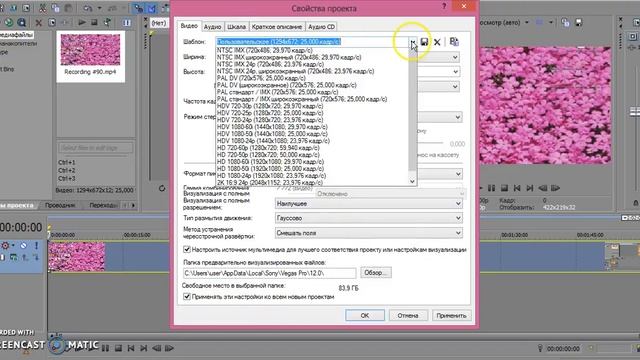
Task: Open the track FX gear icon on the video track
Action: 5,245
